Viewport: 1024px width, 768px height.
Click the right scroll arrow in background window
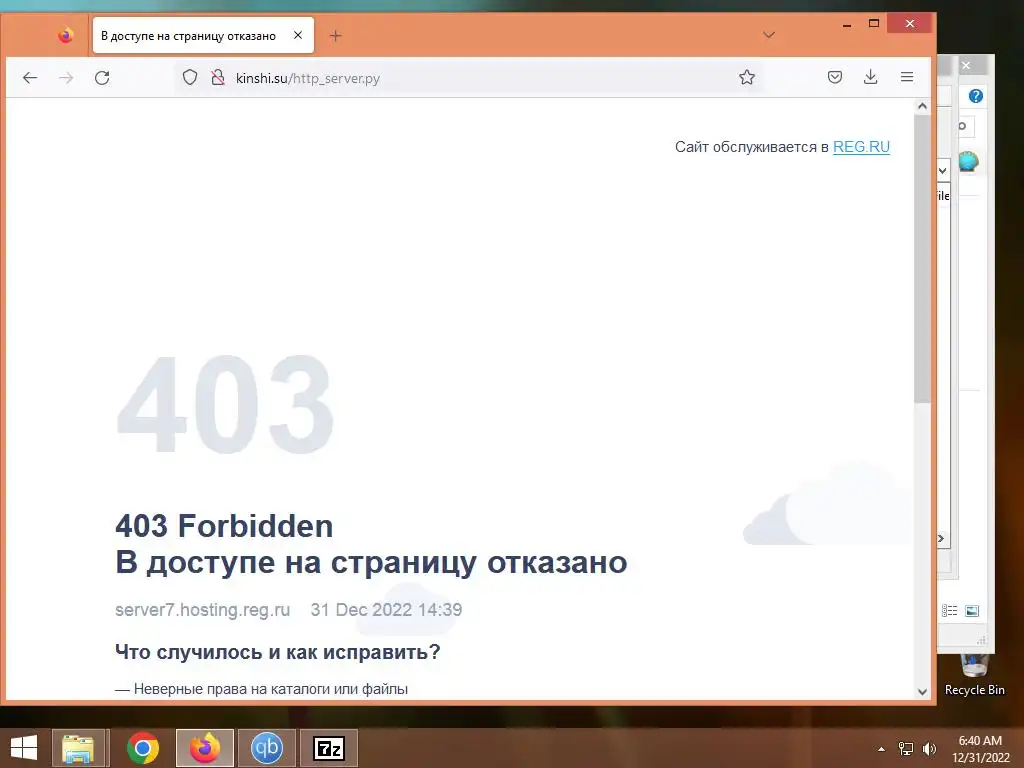[941, 539]
